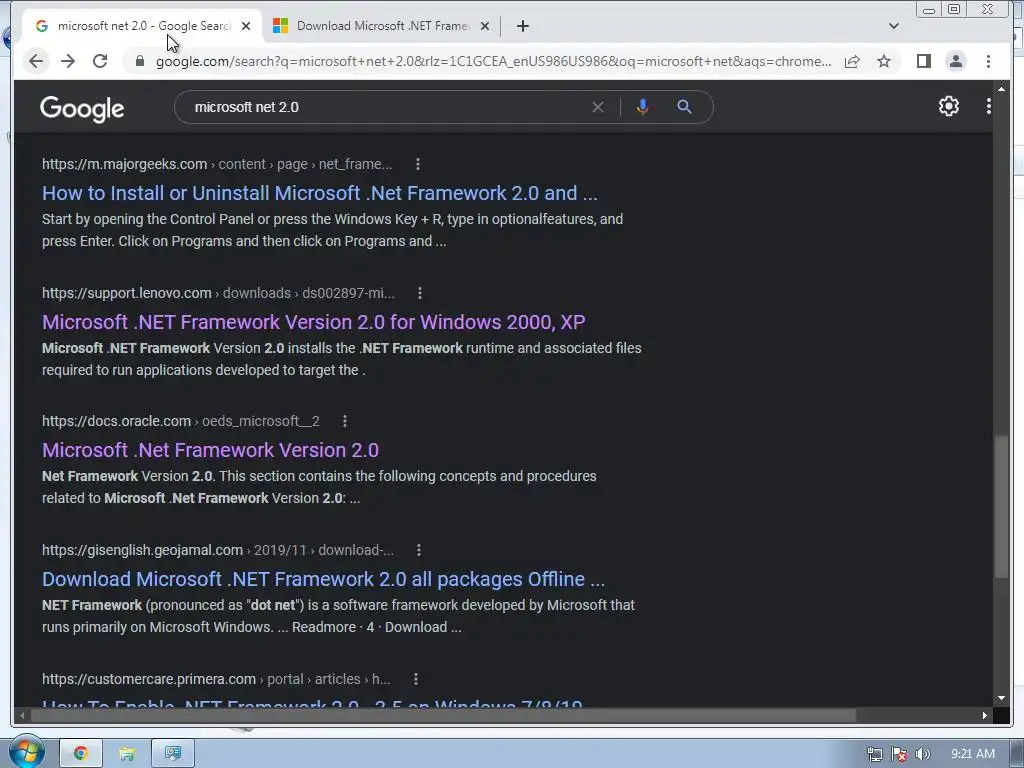The image size is (1024, 768).
Task: Open network icon in system tray
Action: click(874, 754)
